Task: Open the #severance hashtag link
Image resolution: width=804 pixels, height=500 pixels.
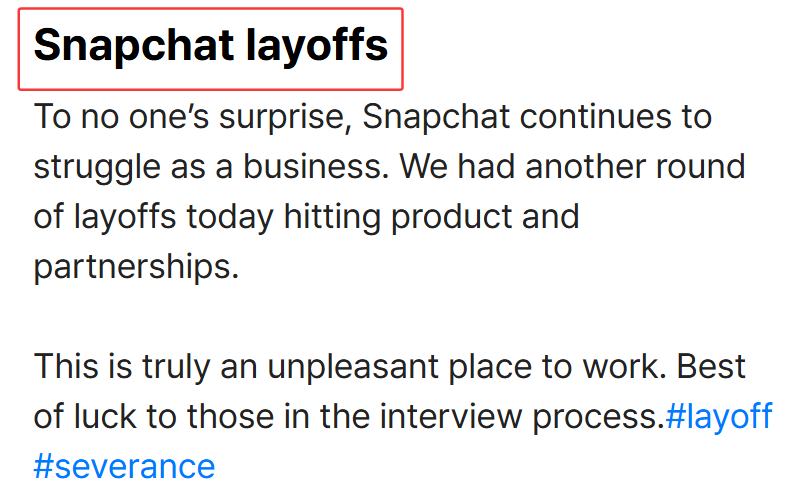Action: [x=125, y=467]
